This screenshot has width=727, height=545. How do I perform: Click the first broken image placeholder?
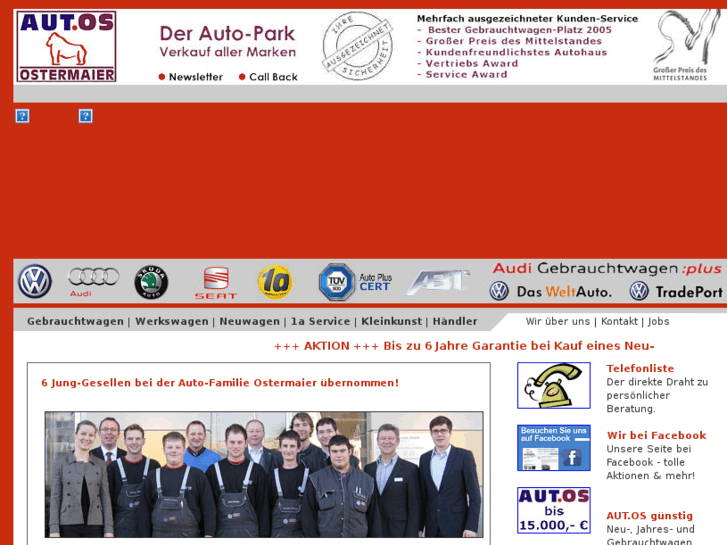pos(22,116)
